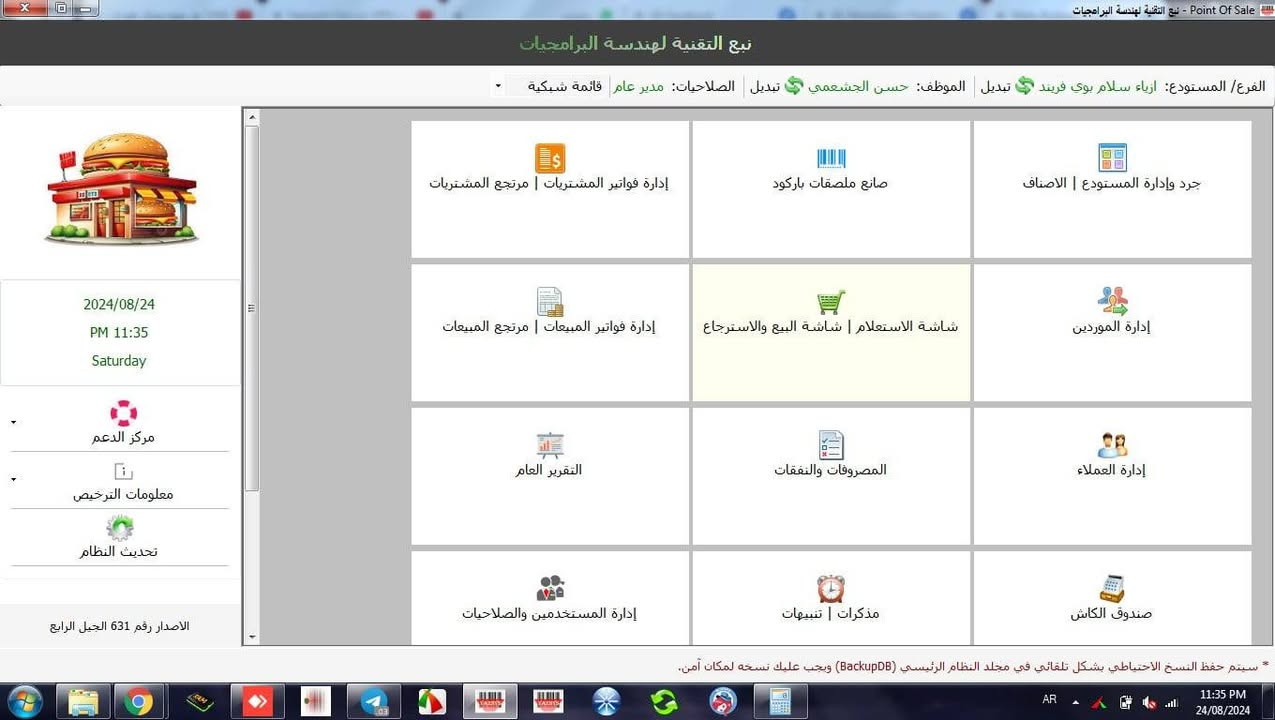Click معلومات الترخيص label

123,494
